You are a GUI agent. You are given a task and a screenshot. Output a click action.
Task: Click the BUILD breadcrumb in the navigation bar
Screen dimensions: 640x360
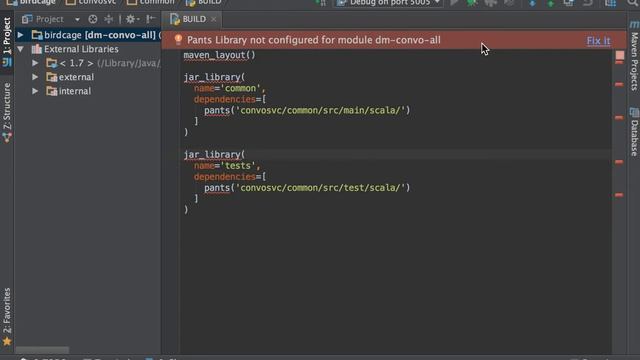[x=203, y=2]
